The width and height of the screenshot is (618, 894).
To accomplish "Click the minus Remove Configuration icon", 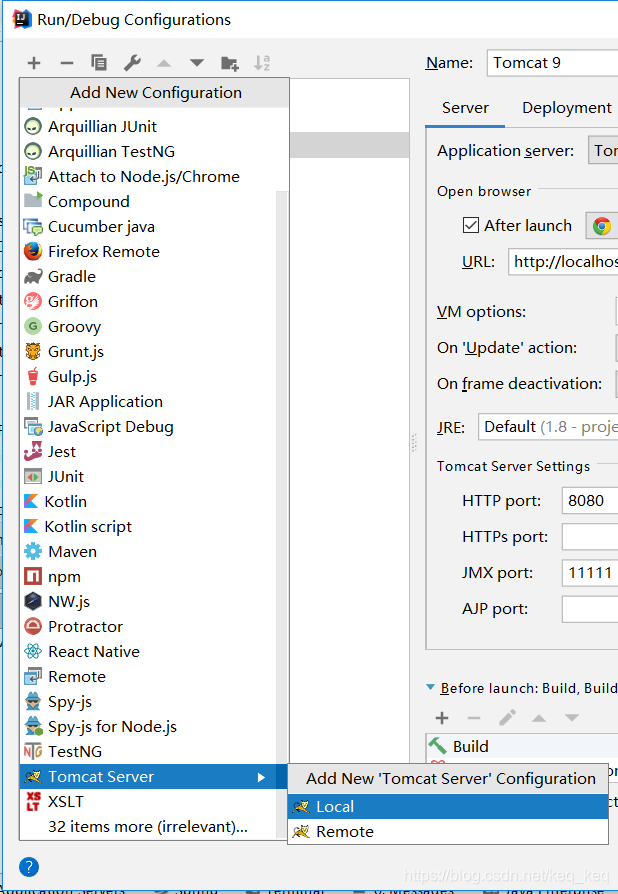I will coord(67,63).
